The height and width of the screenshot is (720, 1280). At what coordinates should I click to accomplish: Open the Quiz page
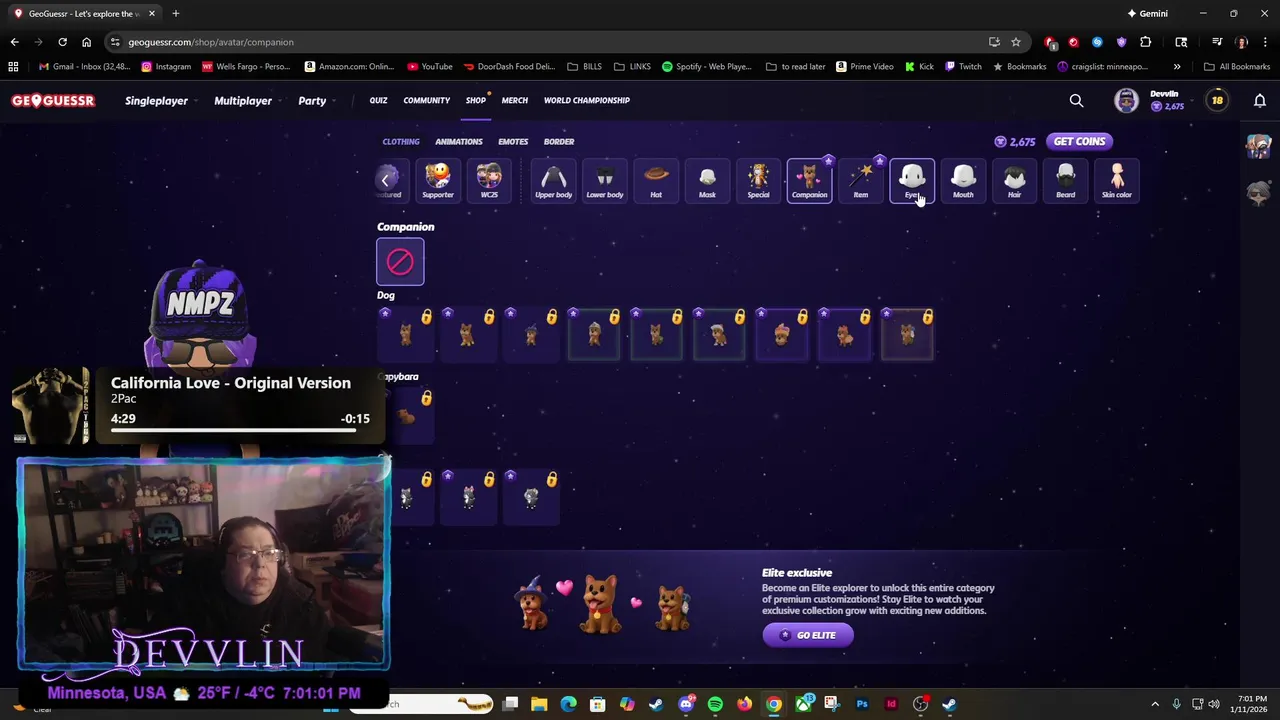pyautogui.click(x=378, y=101)
